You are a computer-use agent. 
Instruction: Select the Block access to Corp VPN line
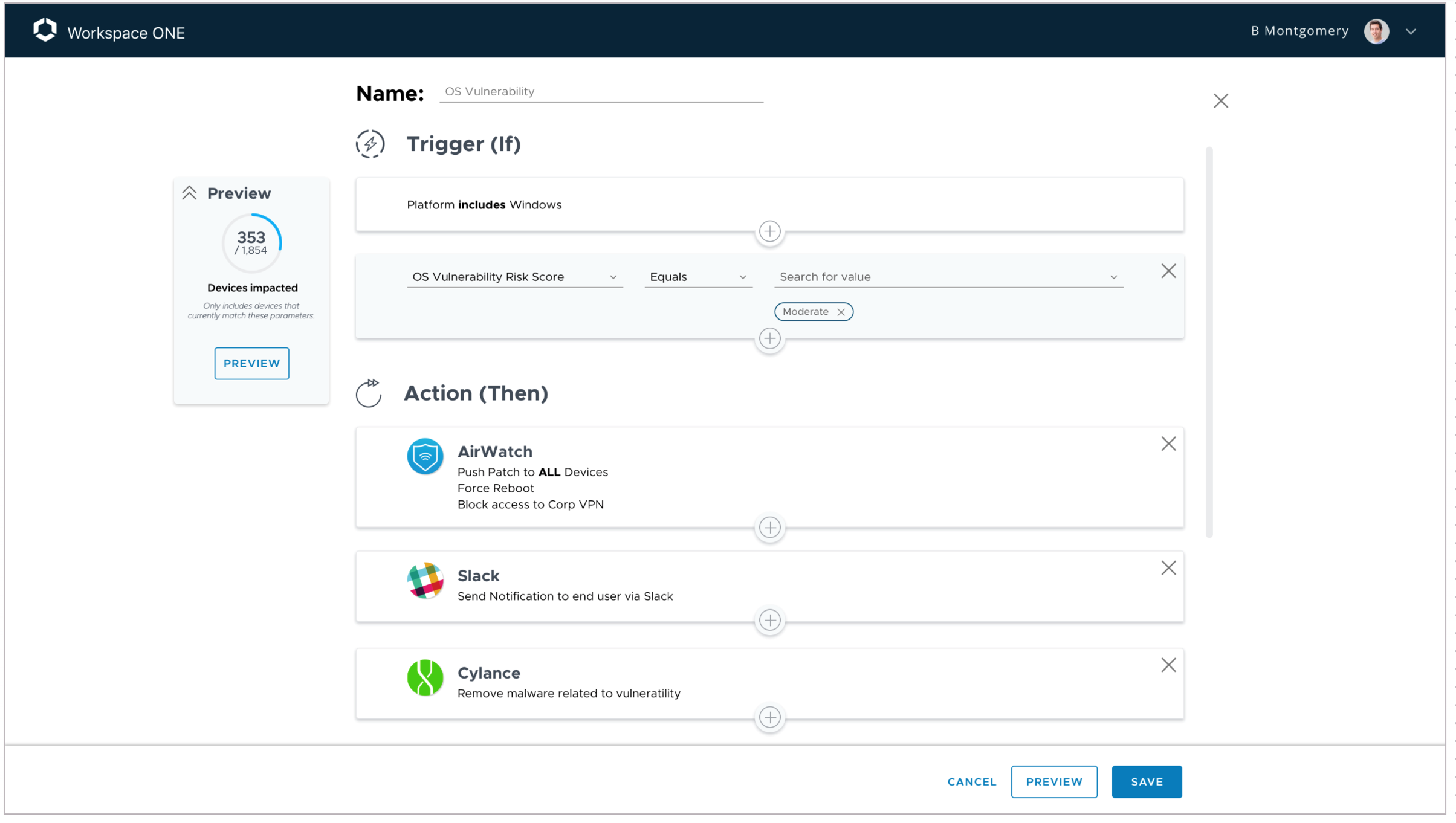[530, 505]
